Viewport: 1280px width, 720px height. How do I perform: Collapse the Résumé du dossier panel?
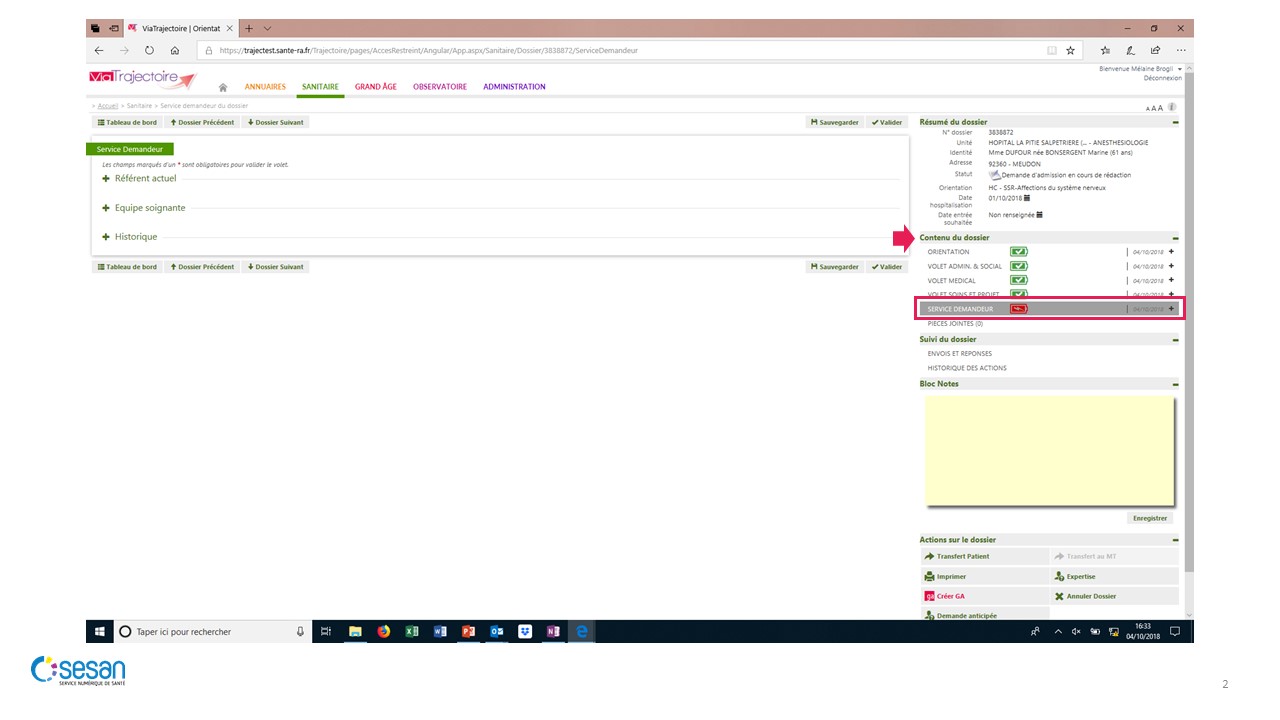pos(1175,122)
